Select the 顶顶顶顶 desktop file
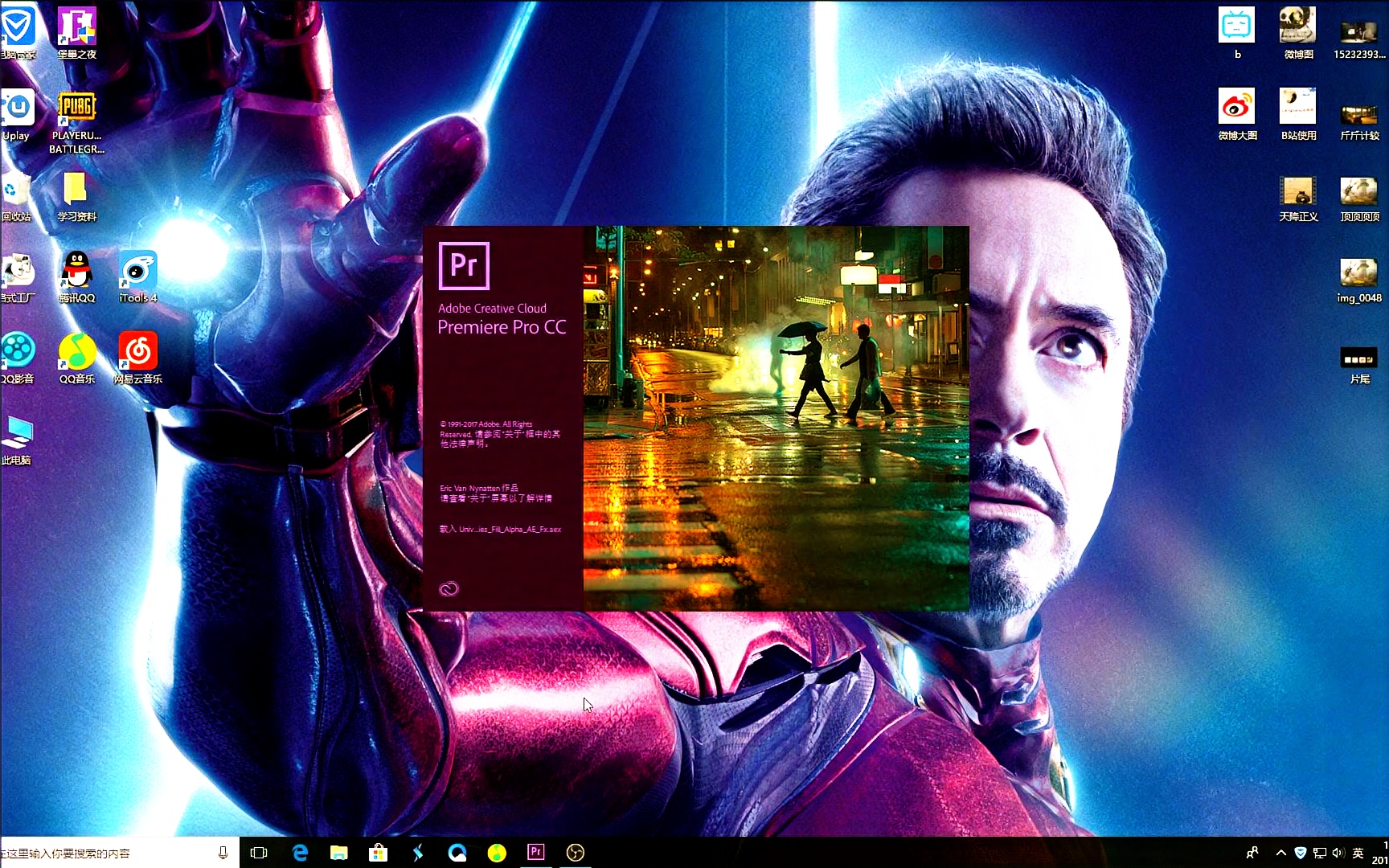Image resolution: width=1389 pixels, height=868 pixels. [x=1359, y=199]
